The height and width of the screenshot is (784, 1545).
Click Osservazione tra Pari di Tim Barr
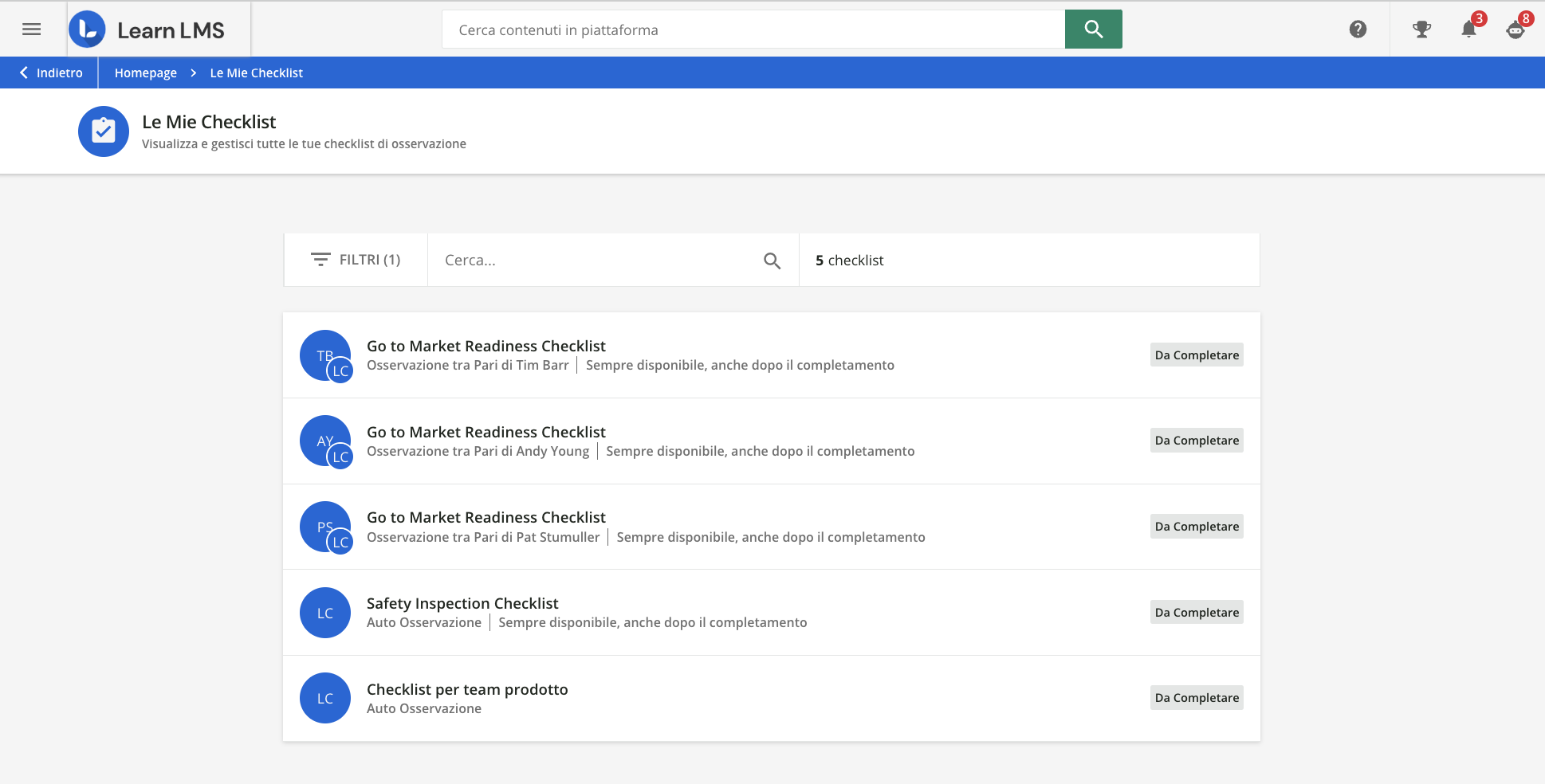468,365
